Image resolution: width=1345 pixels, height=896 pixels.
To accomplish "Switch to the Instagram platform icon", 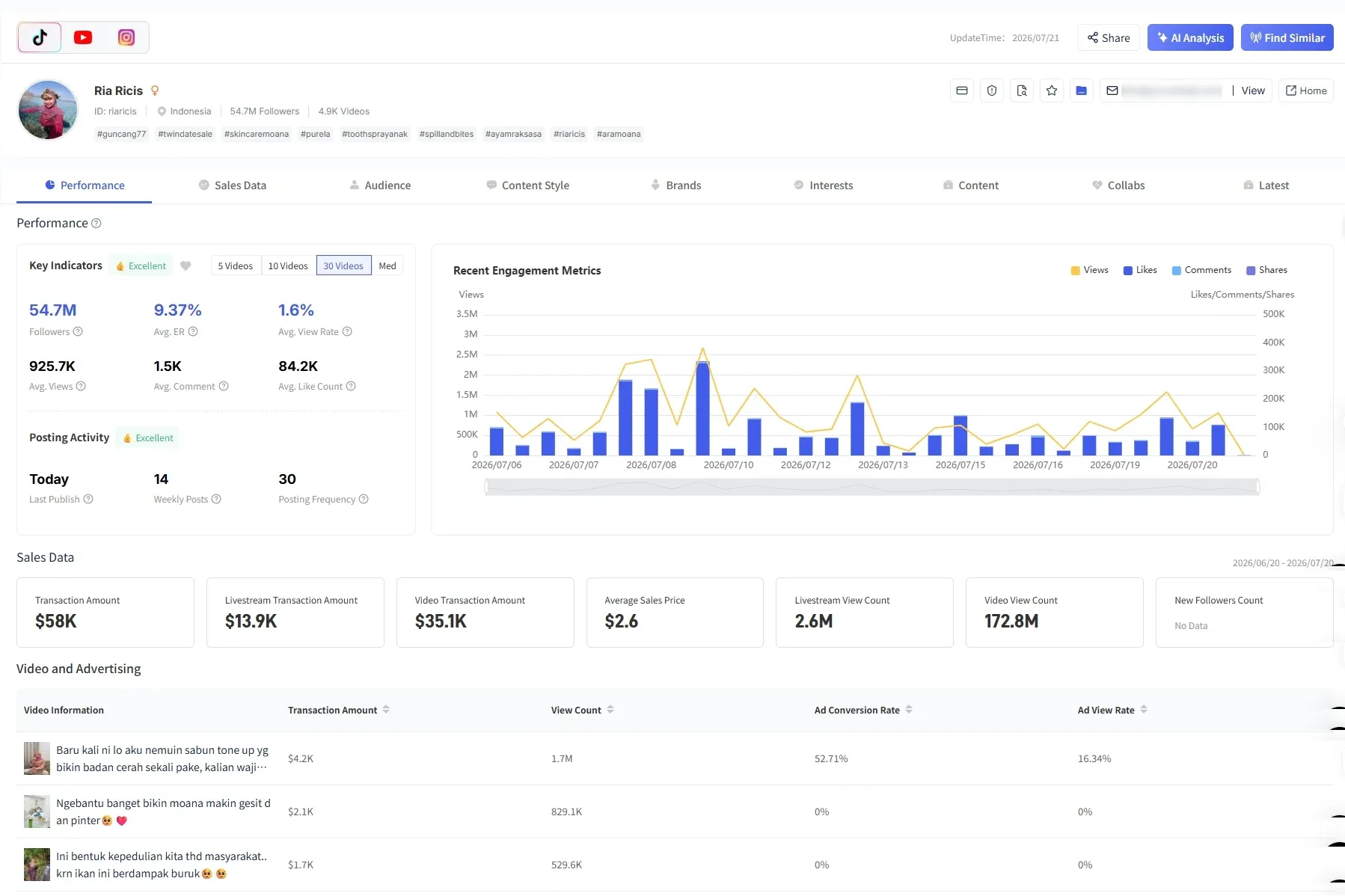I will pyautogui.click(x=126, y=37).
